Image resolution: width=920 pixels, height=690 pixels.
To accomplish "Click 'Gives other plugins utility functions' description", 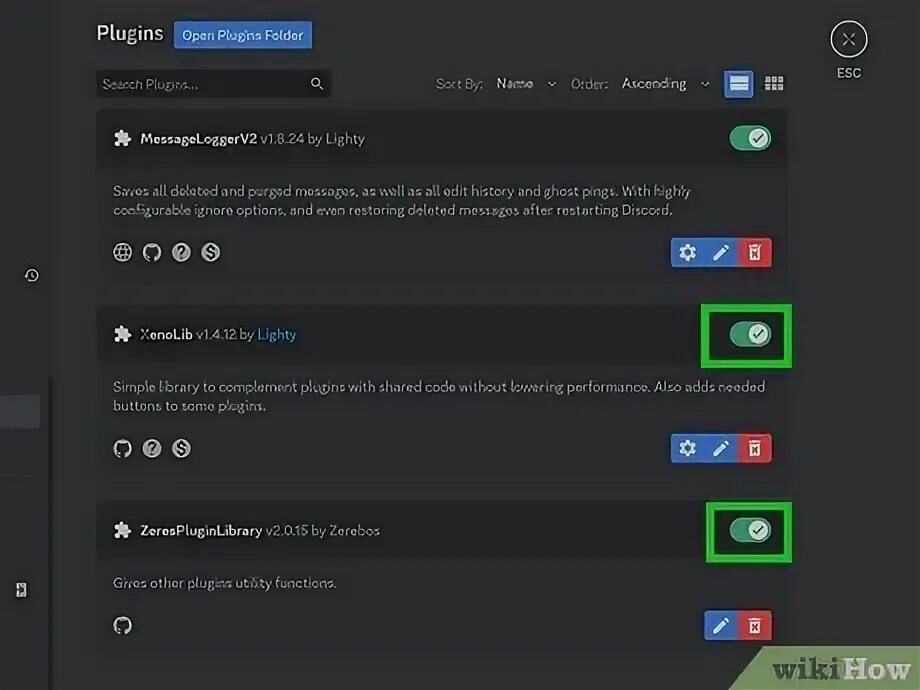I will (x=224, y=583).
